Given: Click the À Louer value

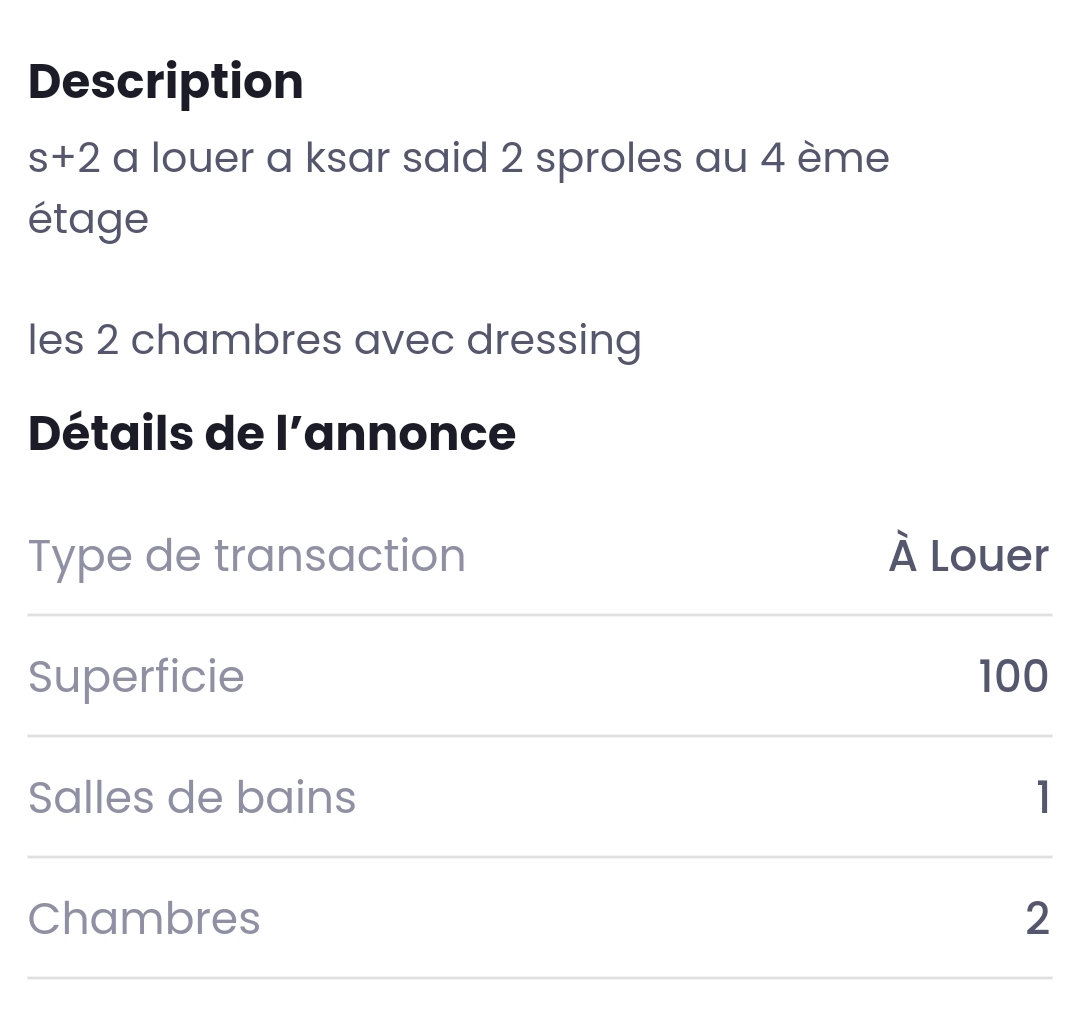Looking at the screenshot, I should [968, 556].
